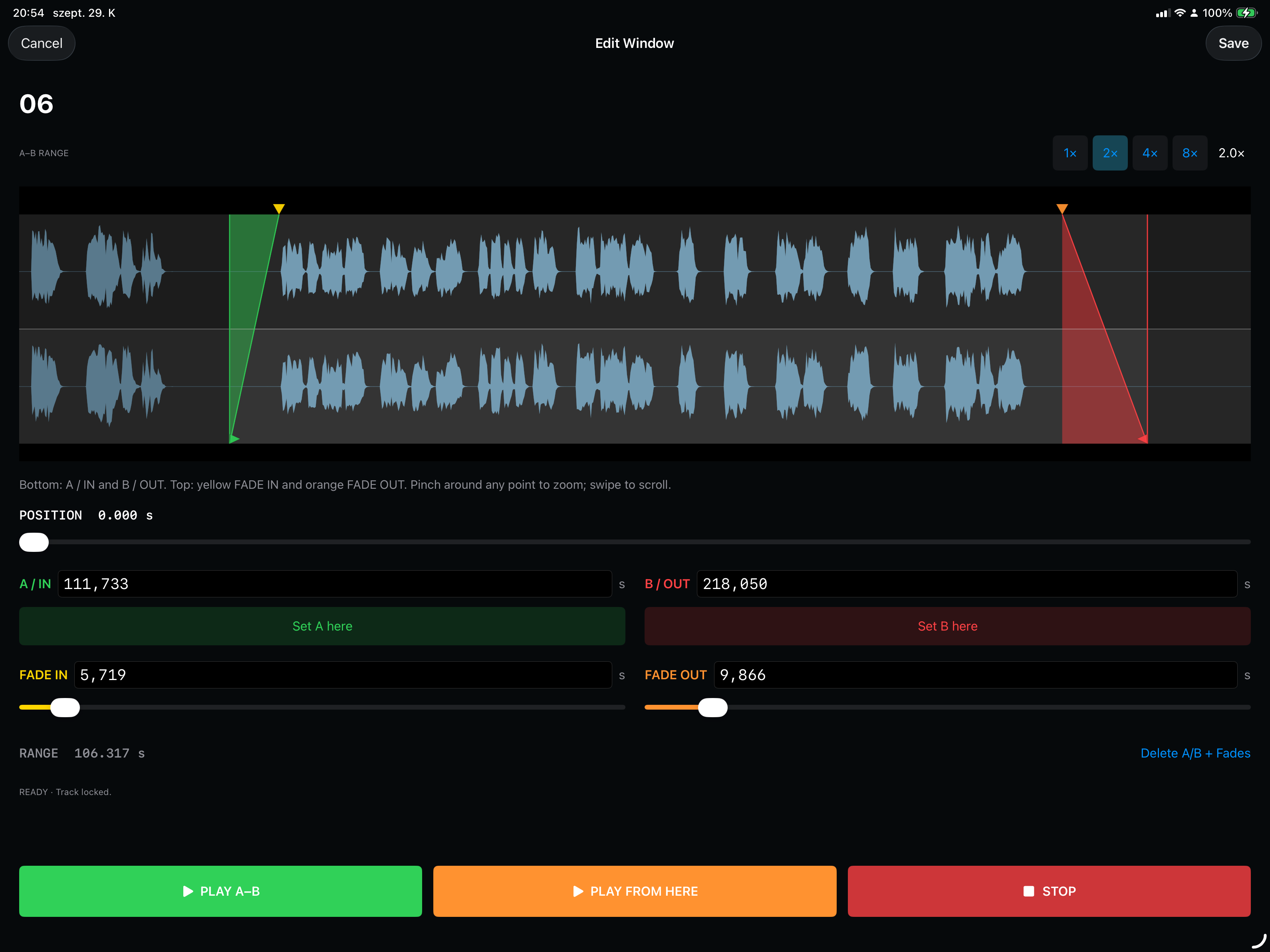Click the RANGE 106.317 s value
Screen dimensions: 1270x952
coord(82,753)
